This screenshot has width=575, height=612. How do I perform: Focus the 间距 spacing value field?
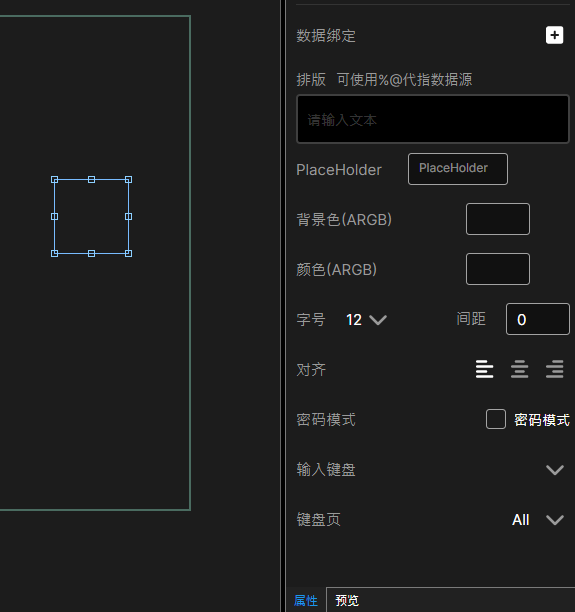pyautogui.click(x=538, y=319)
